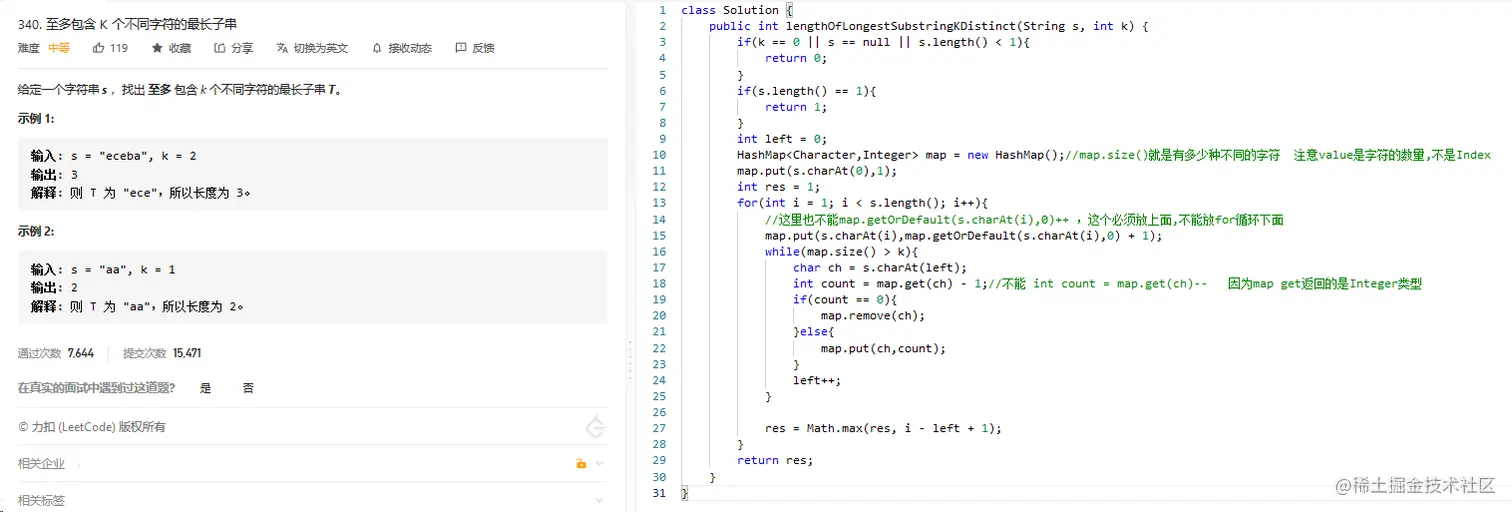Click the panel divider handle dots
1512x512 pixels.
630,359
